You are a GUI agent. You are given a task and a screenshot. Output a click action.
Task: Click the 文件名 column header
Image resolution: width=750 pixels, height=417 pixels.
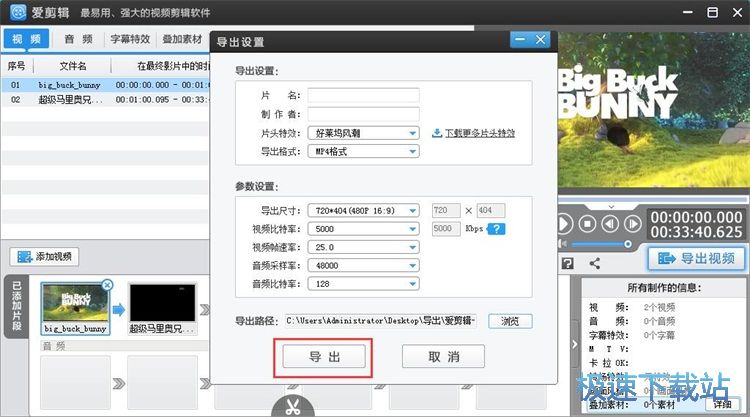coord(73,66)
